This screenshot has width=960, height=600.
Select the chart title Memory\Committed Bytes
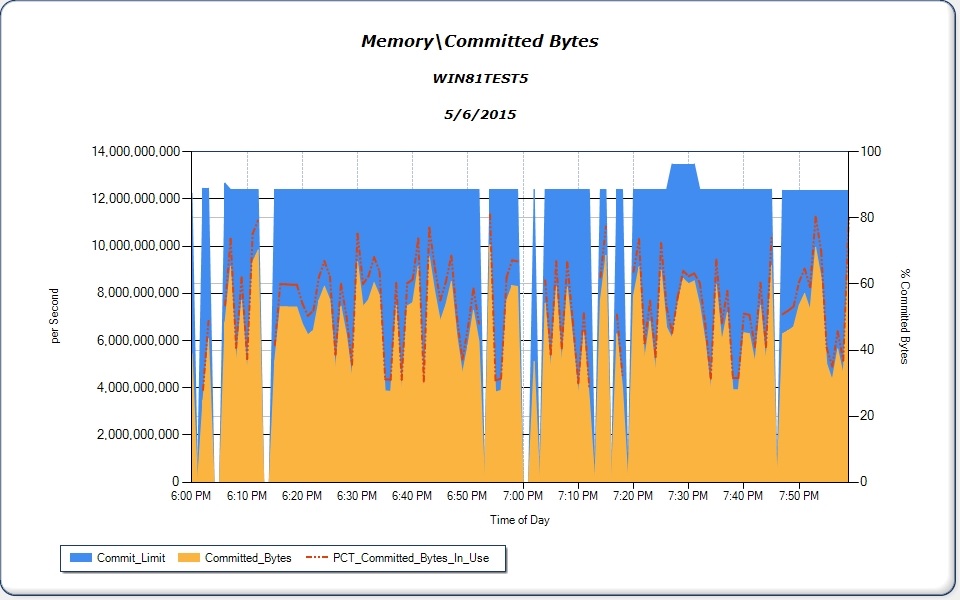point(480,41)
